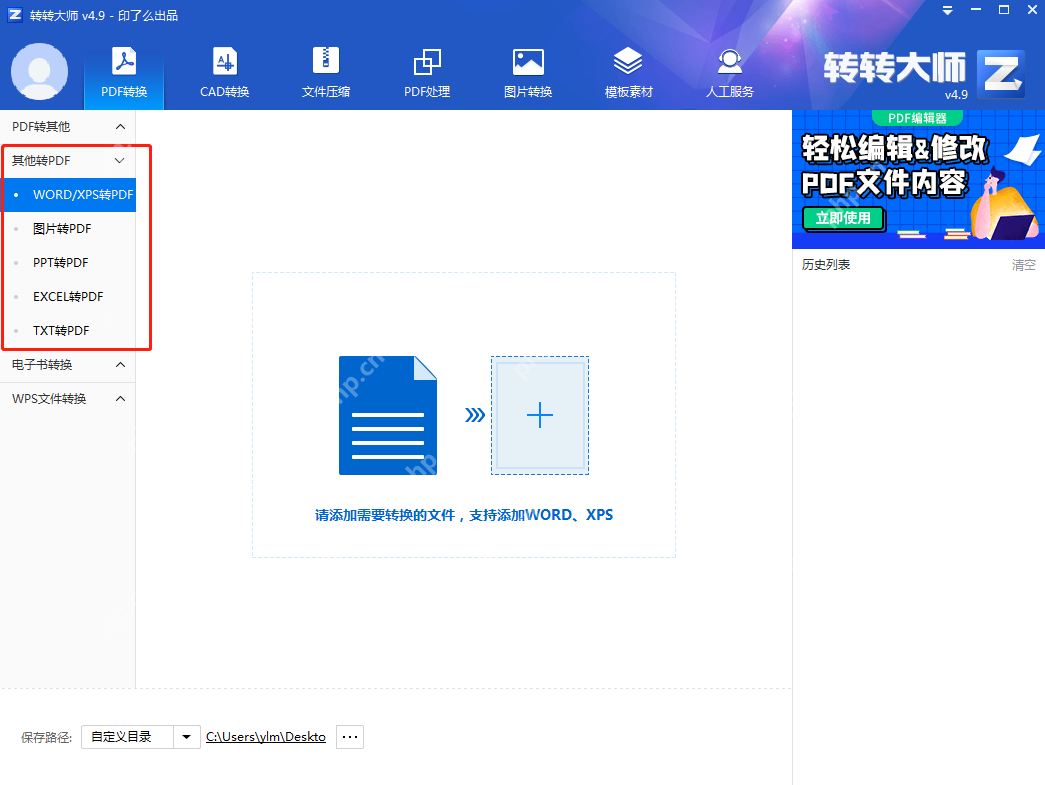Expand the 电子书转换 section chevron

point(121,365)
